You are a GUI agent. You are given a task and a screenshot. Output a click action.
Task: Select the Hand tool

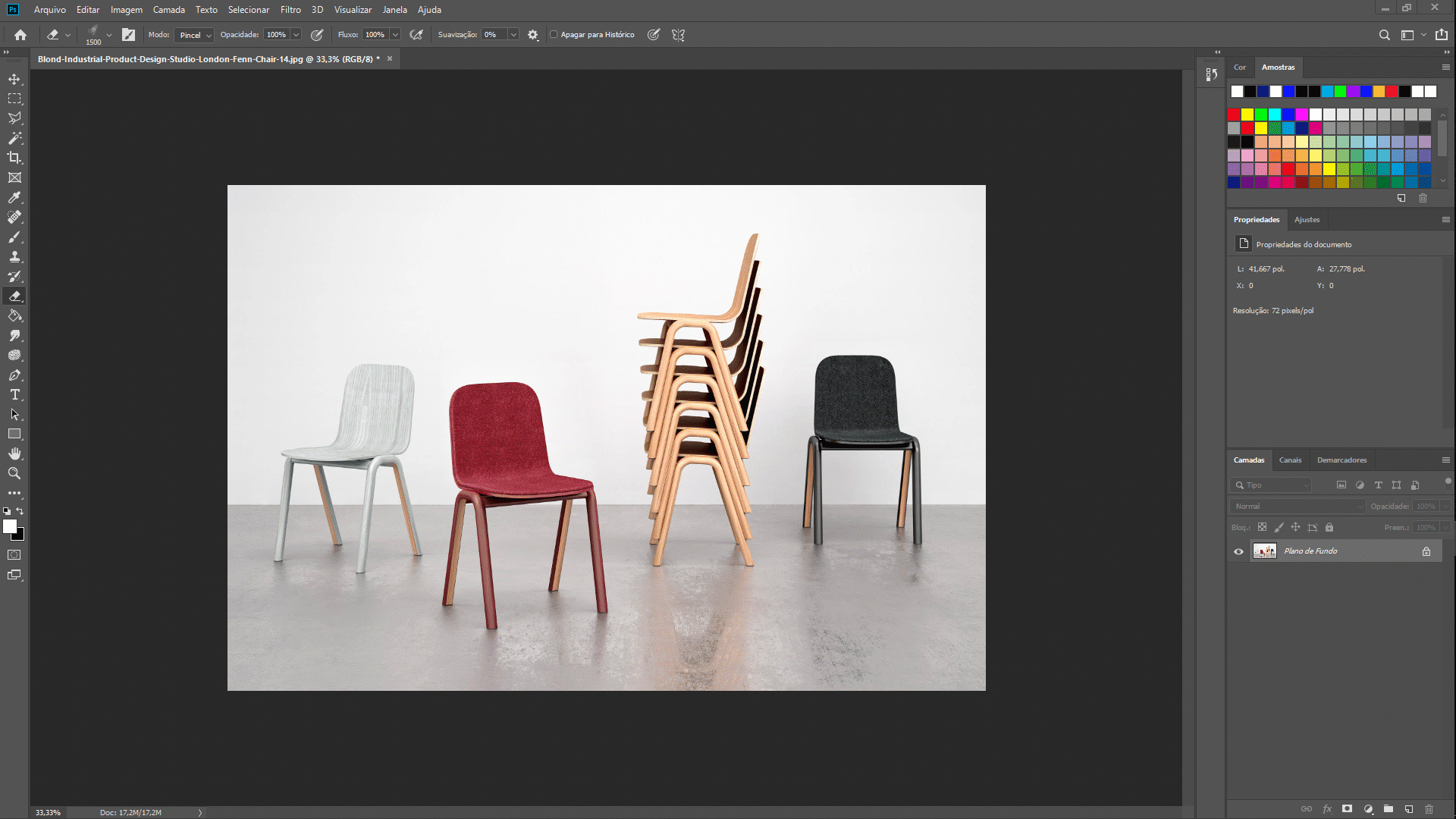pyautogui.click(x=14, y=453)
